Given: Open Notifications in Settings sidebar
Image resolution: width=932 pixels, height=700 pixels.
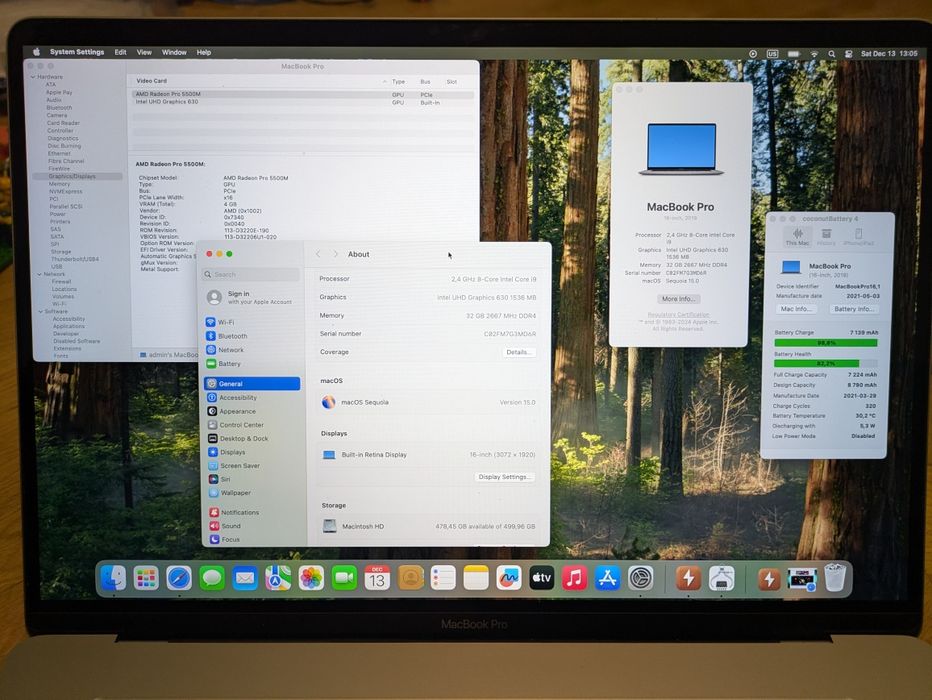Looking at the screenshot, I should (x=252, y=512).
